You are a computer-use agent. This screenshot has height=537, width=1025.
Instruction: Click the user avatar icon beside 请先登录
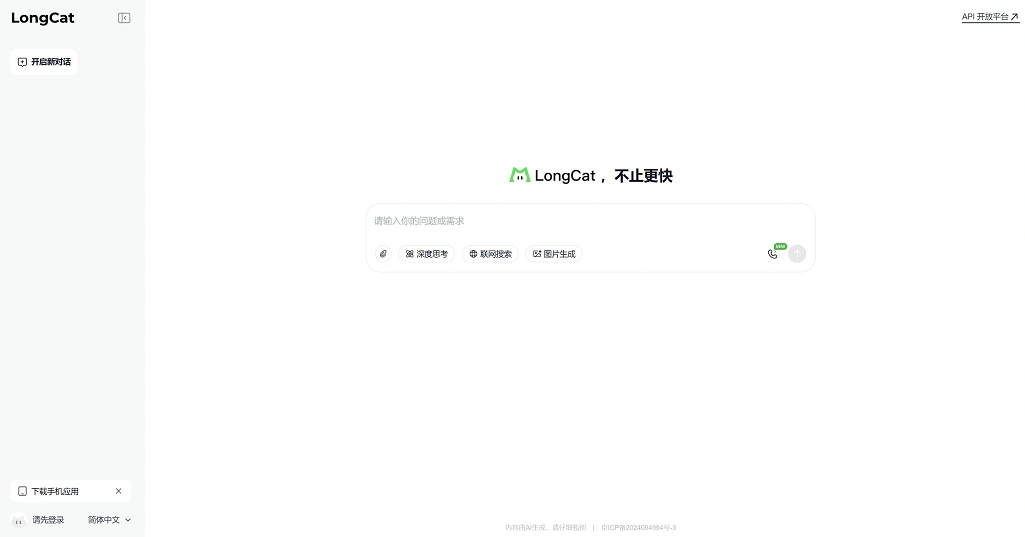[x=19, y=520]
